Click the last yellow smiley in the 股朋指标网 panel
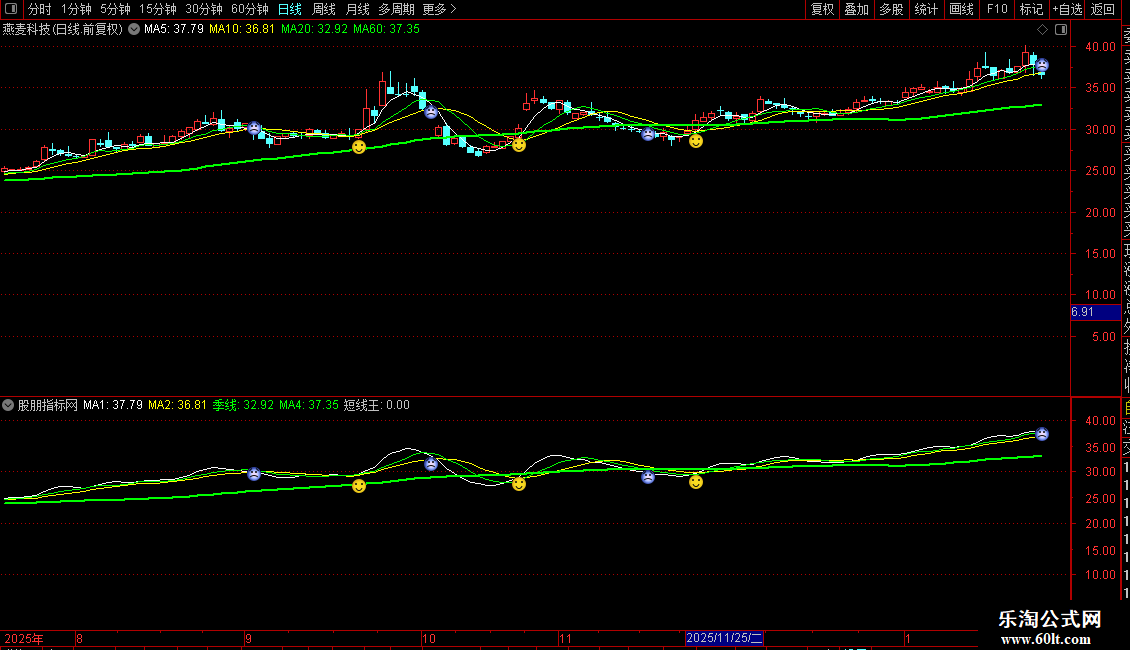The image size is (1130, 650). (x=695, y=482)
